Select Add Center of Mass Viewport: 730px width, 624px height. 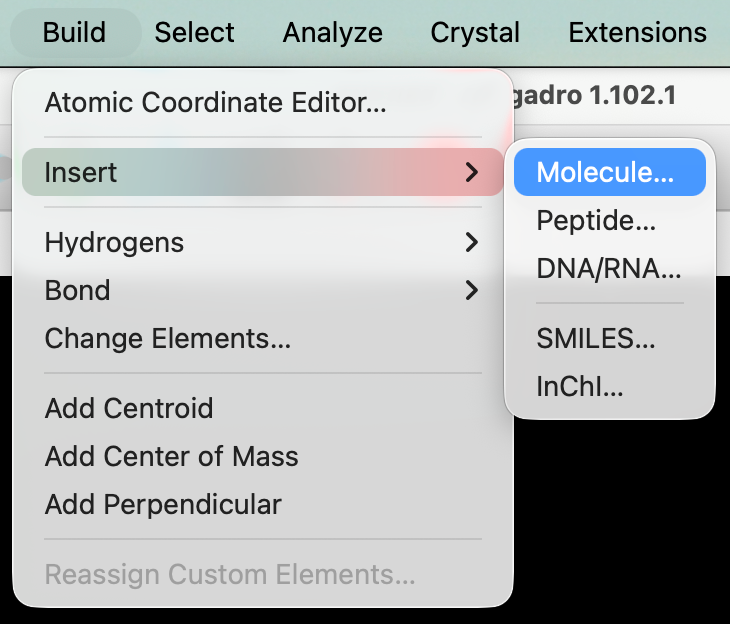click(172, 456)
